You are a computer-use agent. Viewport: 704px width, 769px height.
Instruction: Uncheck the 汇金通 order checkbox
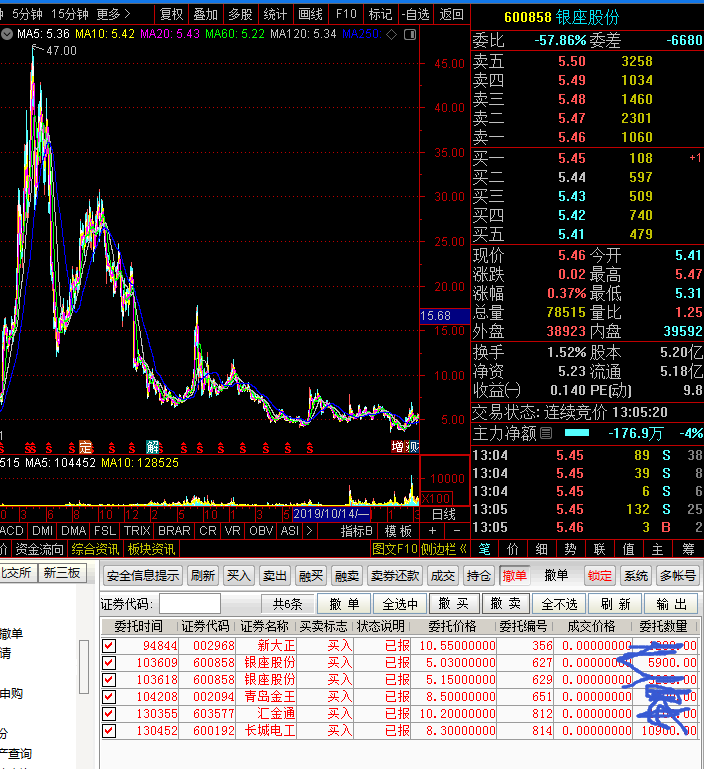click(x=109, y=714)
